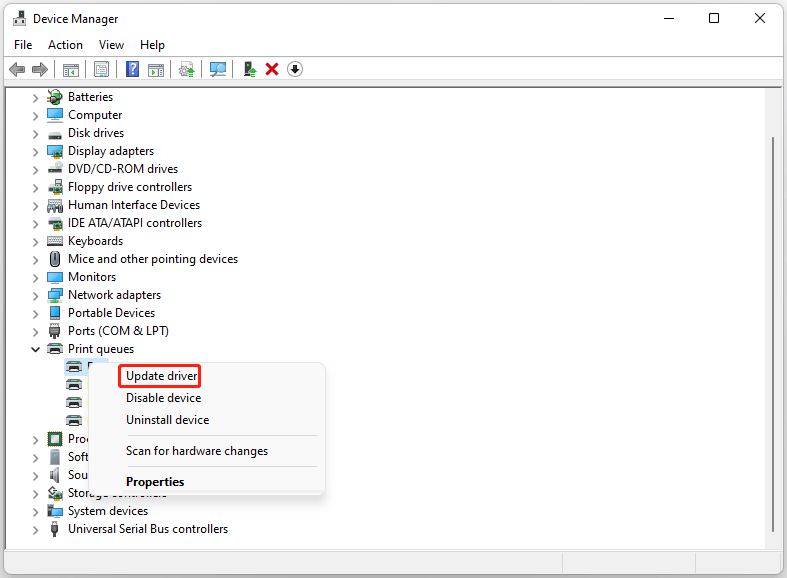Select Network adapters tree label
The width and height of the screenshot is (787, 578).
[x=114, y=295]
